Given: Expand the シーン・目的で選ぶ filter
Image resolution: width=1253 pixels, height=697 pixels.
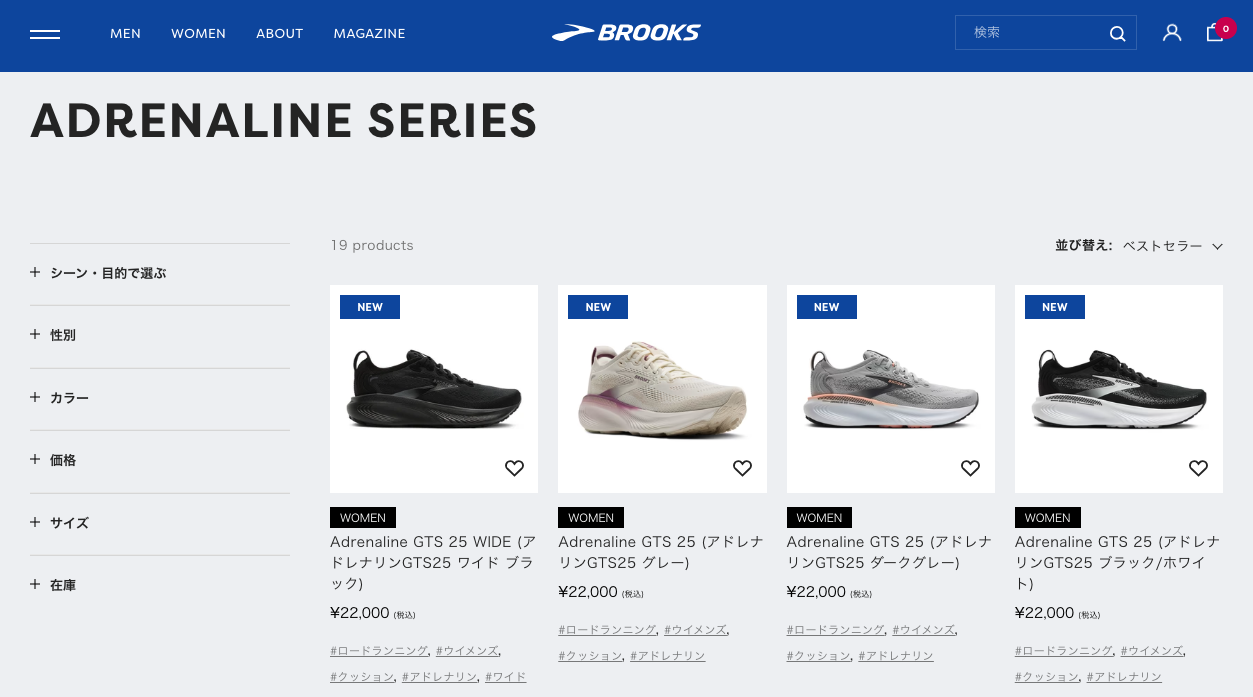Looking at the screenshot, I should click(x=108, y=273).
